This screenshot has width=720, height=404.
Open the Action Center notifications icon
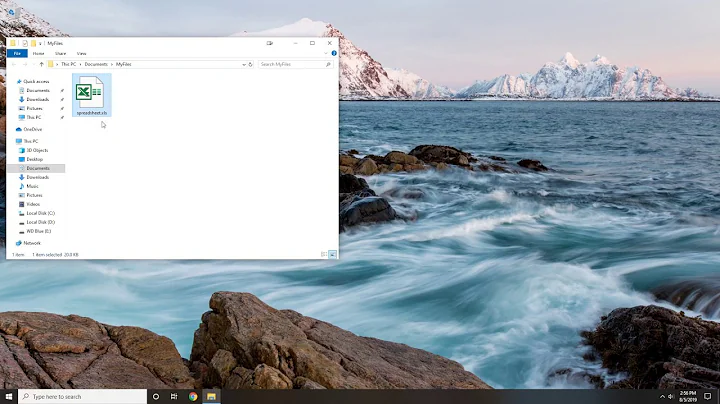(708, 397)
